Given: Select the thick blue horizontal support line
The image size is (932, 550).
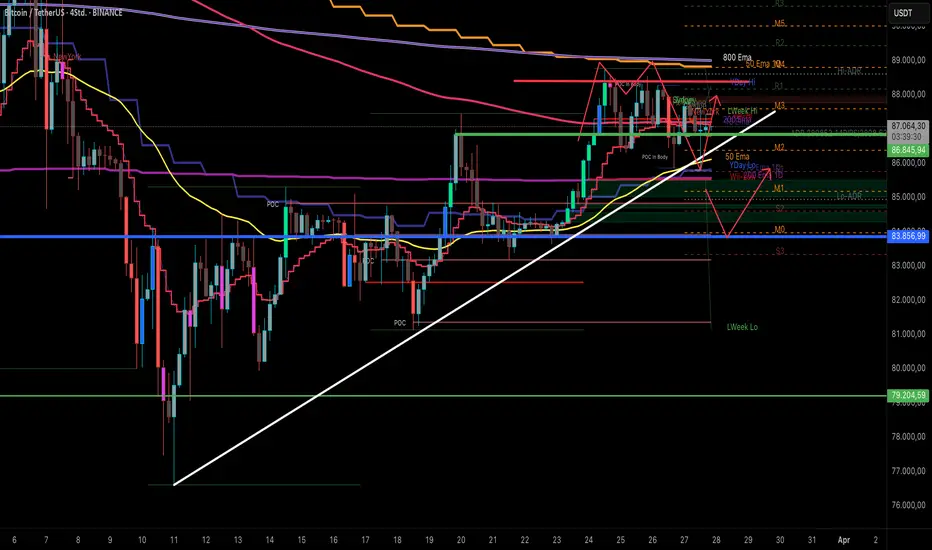Looking at the screenshot, I should click(443, 237).
